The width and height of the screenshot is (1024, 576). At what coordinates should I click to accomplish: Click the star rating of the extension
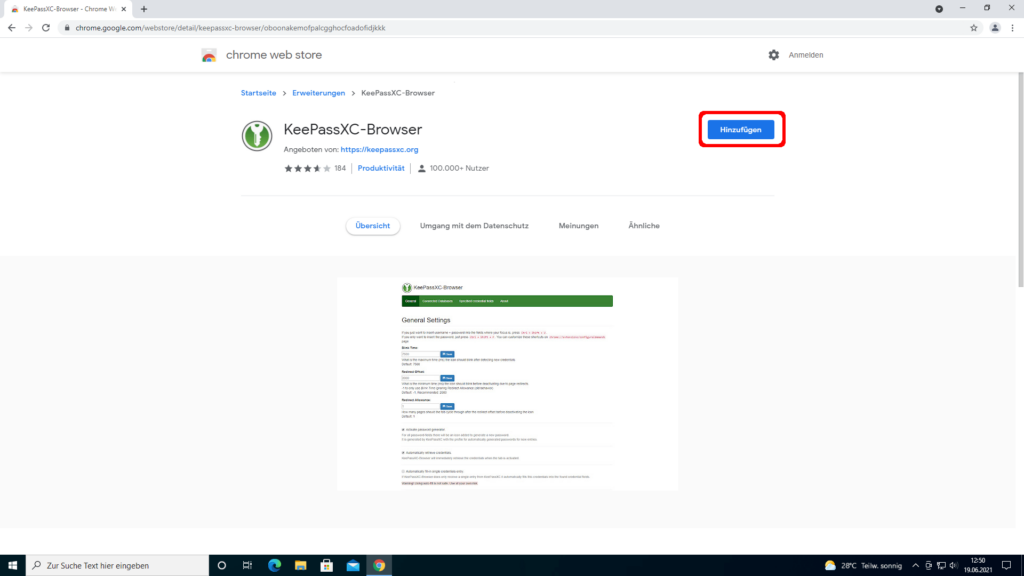(308, 168)
